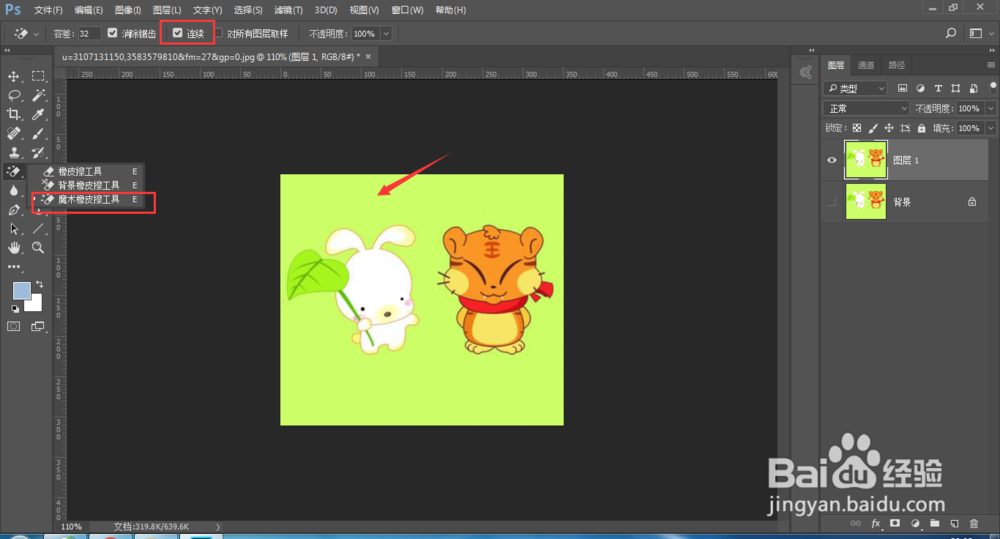This screenshot has width=1000, height=539.
Task: Toggle lock position
Action: (889, 128)
